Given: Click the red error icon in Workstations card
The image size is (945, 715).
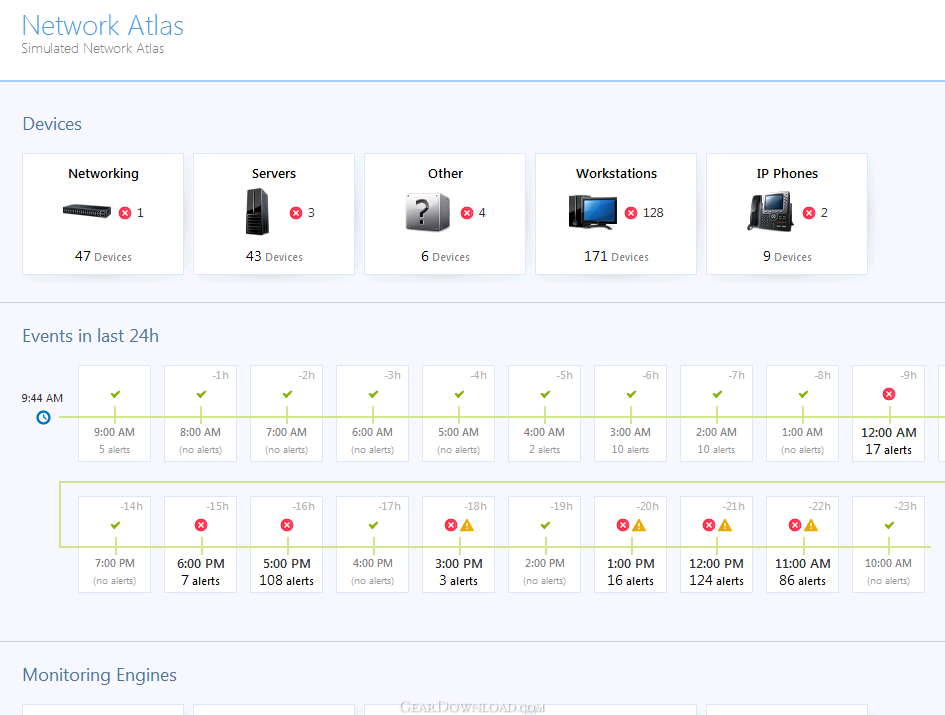Looking at the screenshot, I should point(631,213).
